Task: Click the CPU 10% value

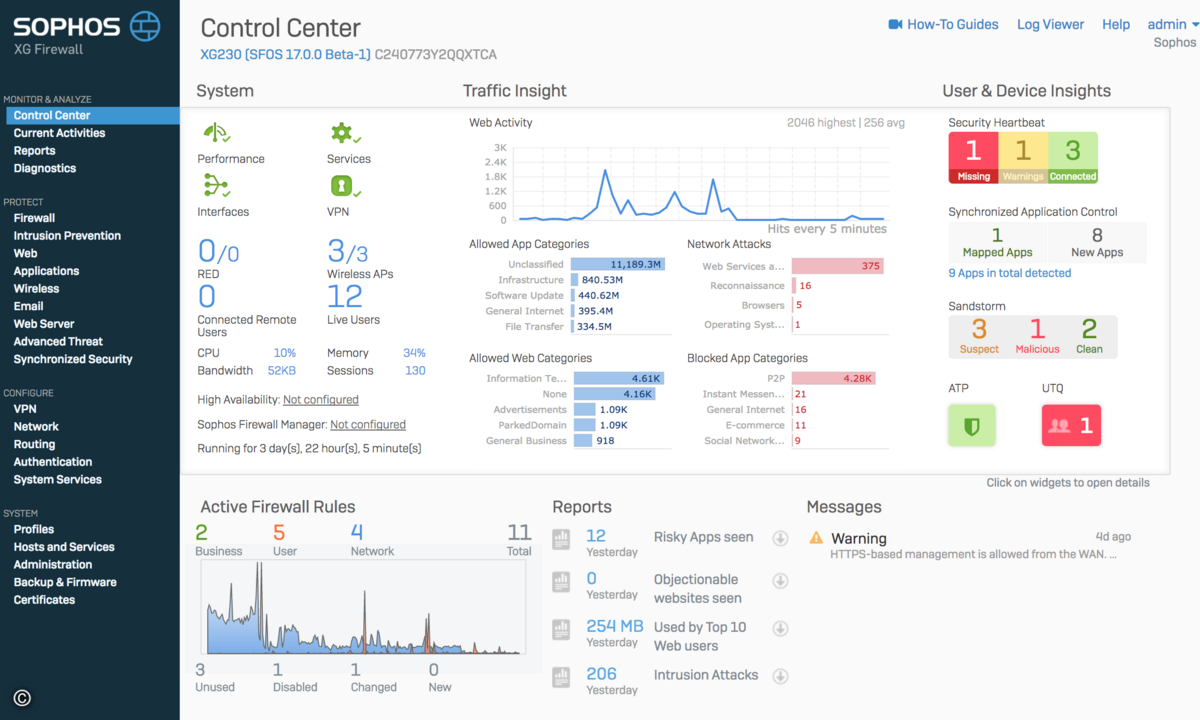Action: click(285, 353)
